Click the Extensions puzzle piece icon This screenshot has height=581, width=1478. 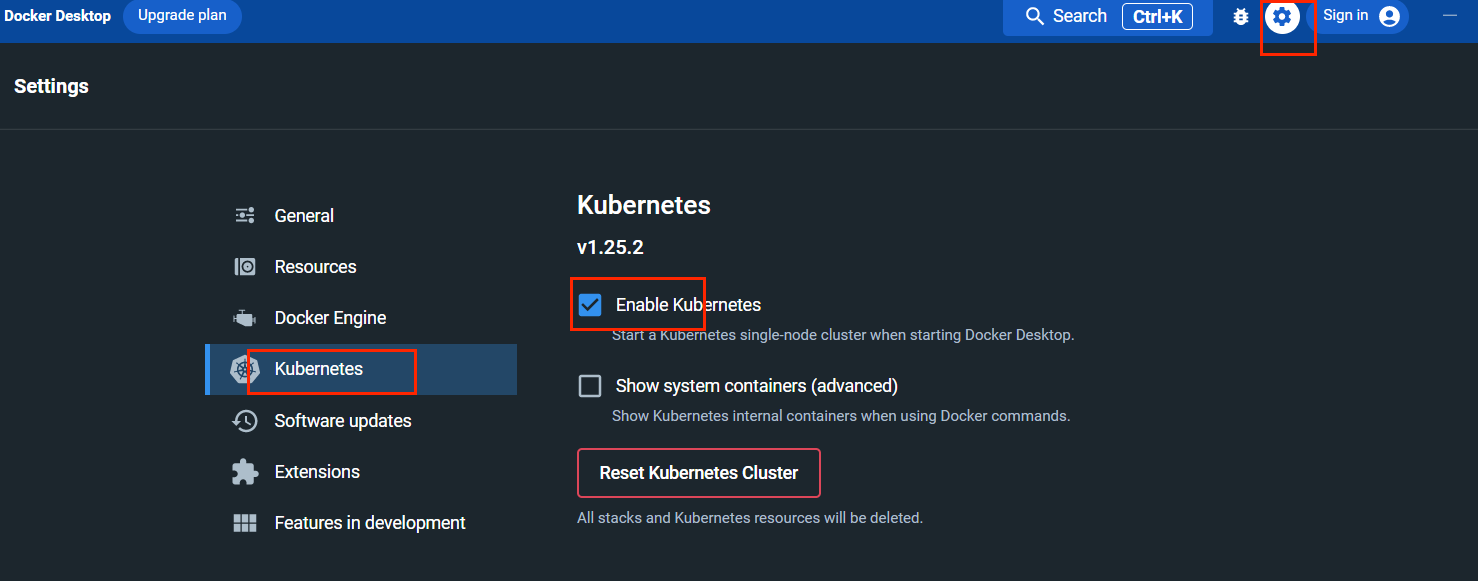tap(245, 472)
